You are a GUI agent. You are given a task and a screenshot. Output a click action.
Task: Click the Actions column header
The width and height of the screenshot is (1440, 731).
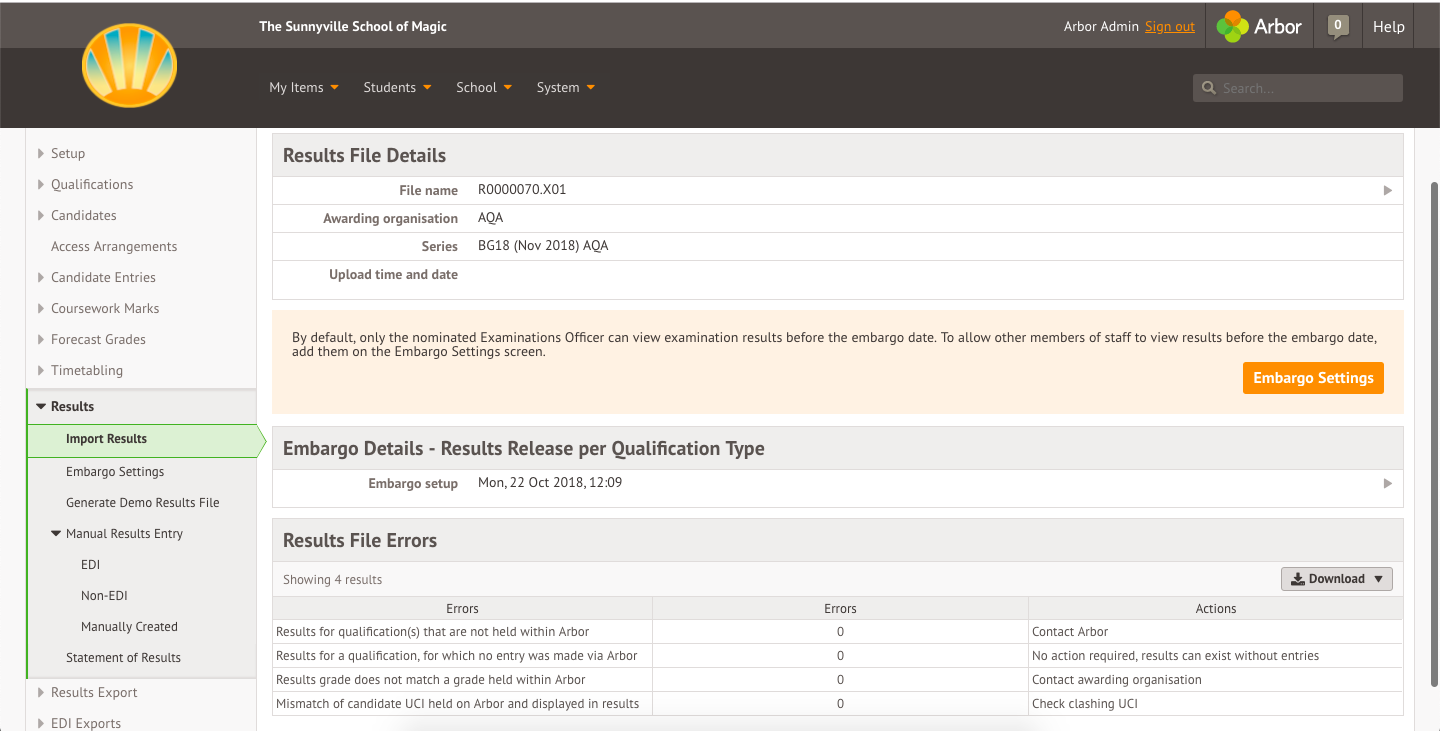coord(1216,608)
